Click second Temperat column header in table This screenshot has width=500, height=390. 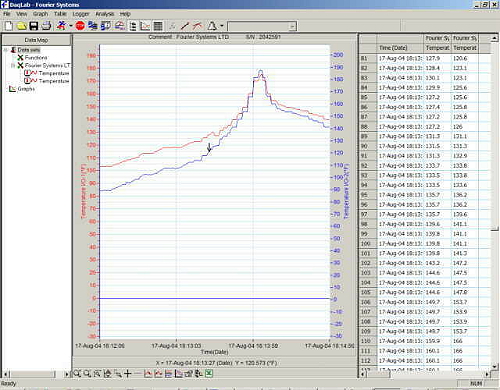pos(465,48)
